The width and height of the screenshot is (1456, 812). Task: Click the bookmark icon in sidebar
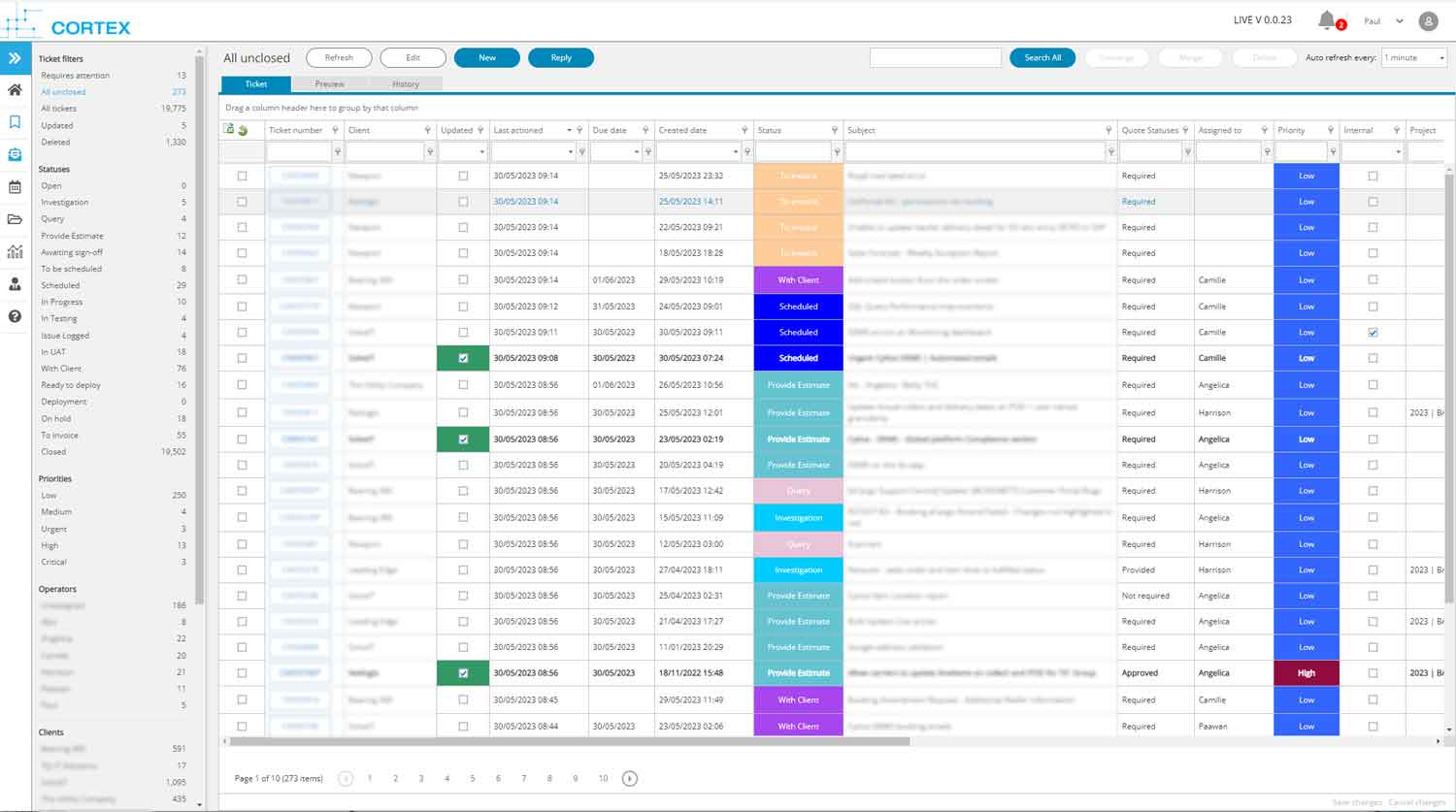(15, 122)
